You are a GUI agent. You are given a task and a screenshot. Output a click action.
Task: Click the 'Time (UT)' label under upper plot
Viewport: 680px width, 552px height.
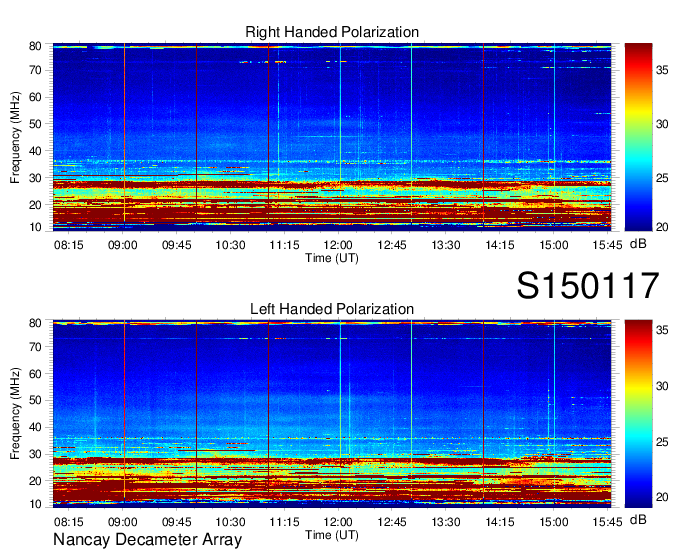pos(332,258)
